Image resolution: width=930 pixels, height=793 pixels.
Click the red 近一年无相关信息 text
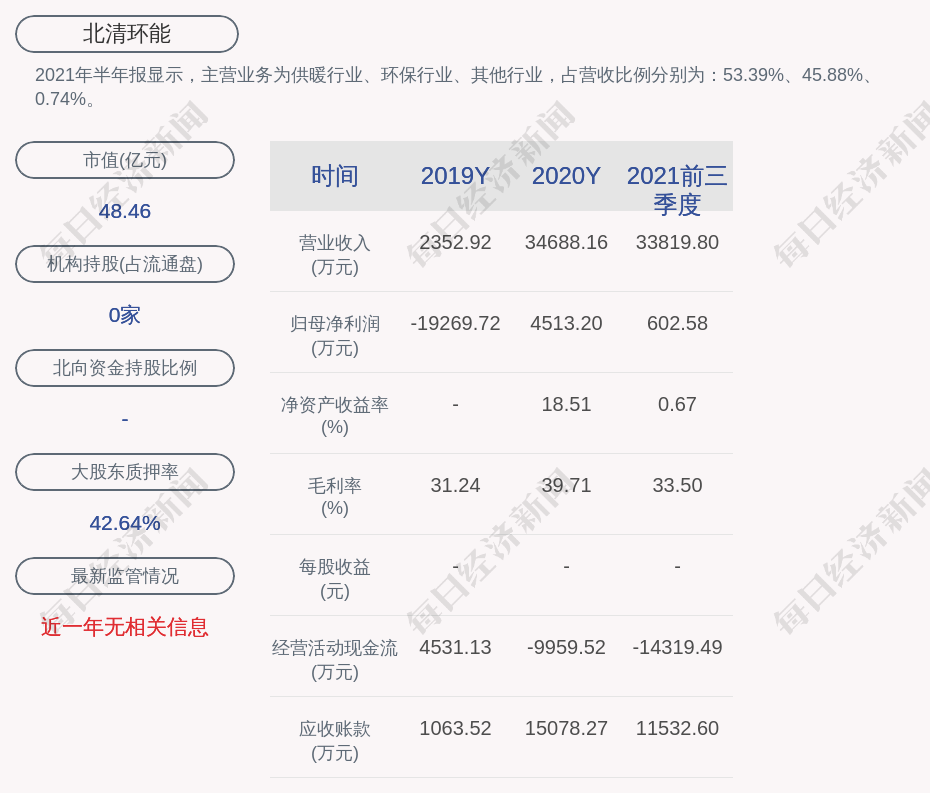(125, 627)
